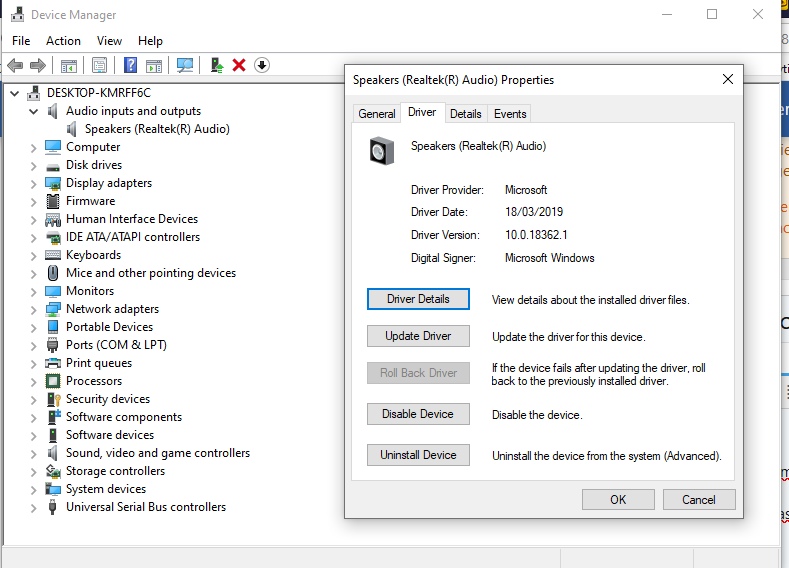Click Cancel in Properties dialog
The height and width of the screenshot is (568, 789).
[x=699, y=500]
